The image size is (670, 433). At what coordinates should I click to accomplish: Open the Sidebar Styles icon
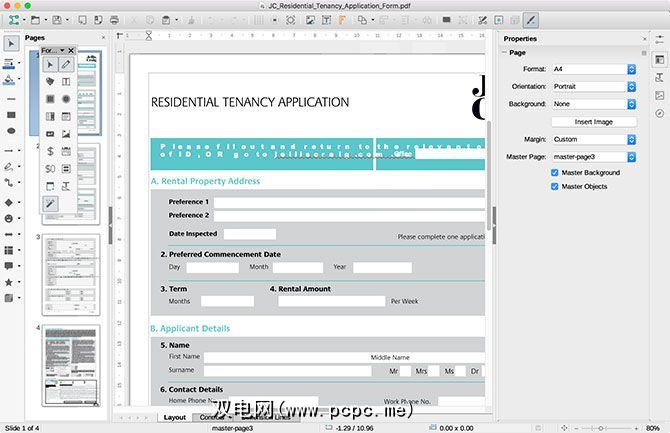660,77
